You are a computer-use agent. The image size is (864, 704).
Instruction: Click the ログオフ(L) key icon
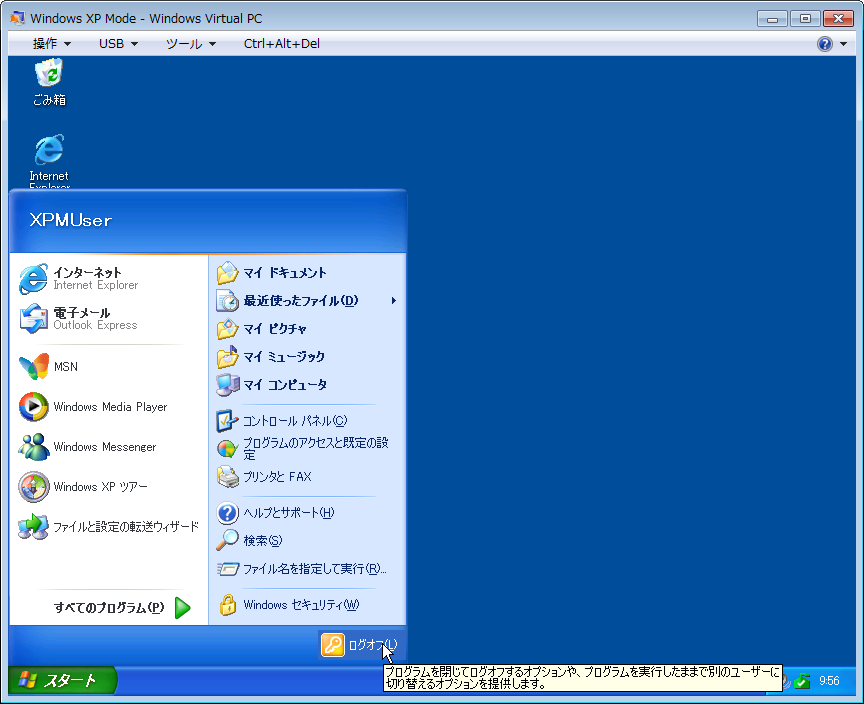[333, 645]
